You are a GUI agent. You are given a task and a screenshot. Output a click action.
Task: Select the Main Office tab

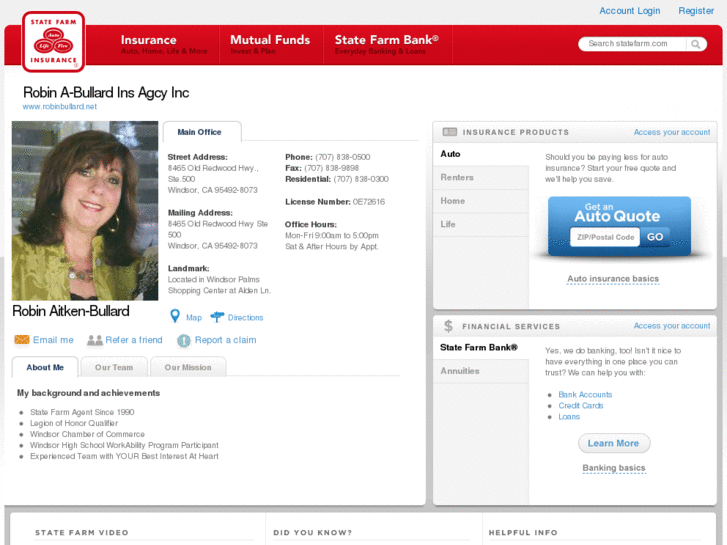202,132
